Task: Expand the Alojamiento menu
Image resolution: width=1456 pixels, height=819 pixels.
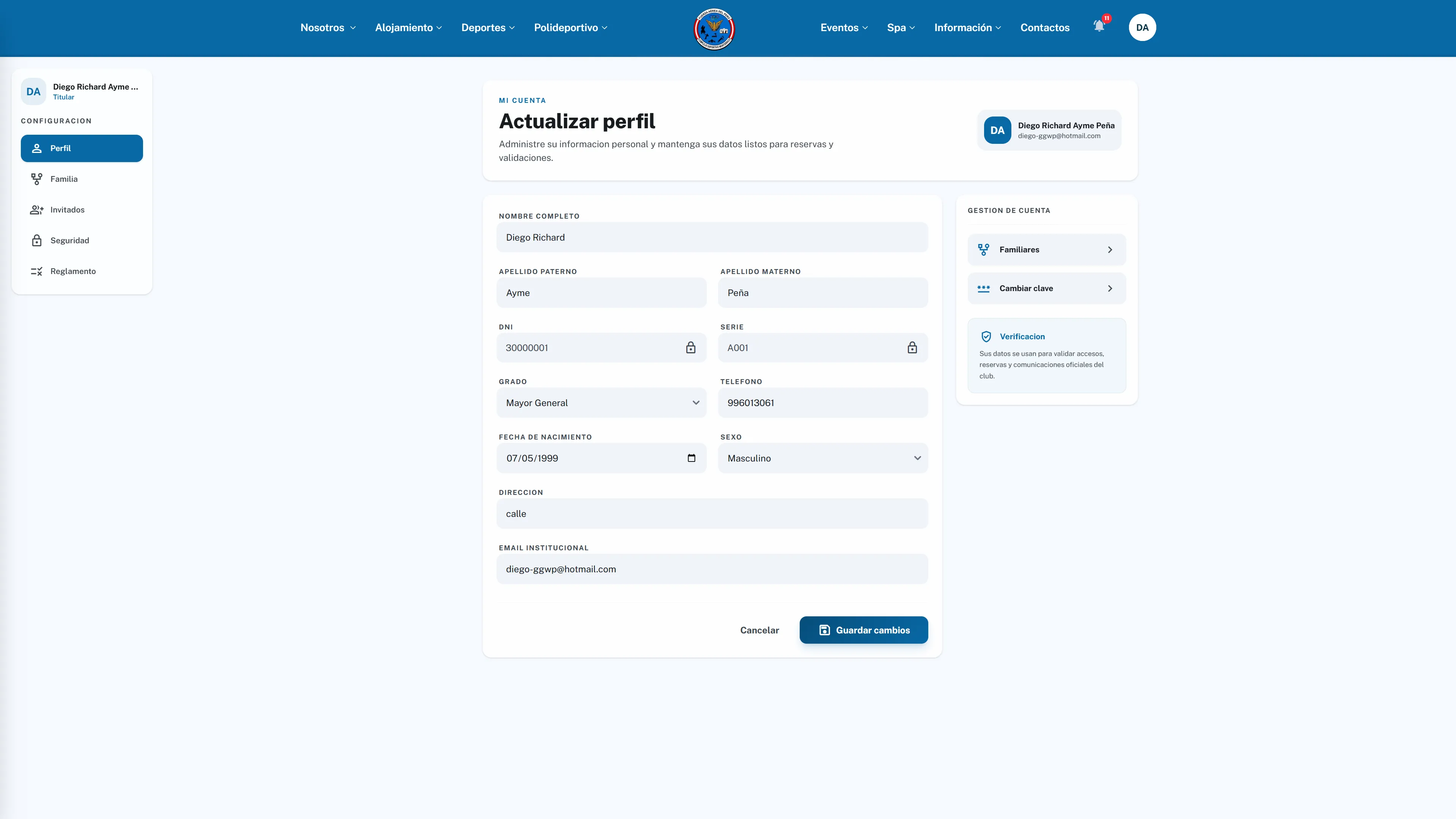Action: pyautogui.click(x=408, y=28)
